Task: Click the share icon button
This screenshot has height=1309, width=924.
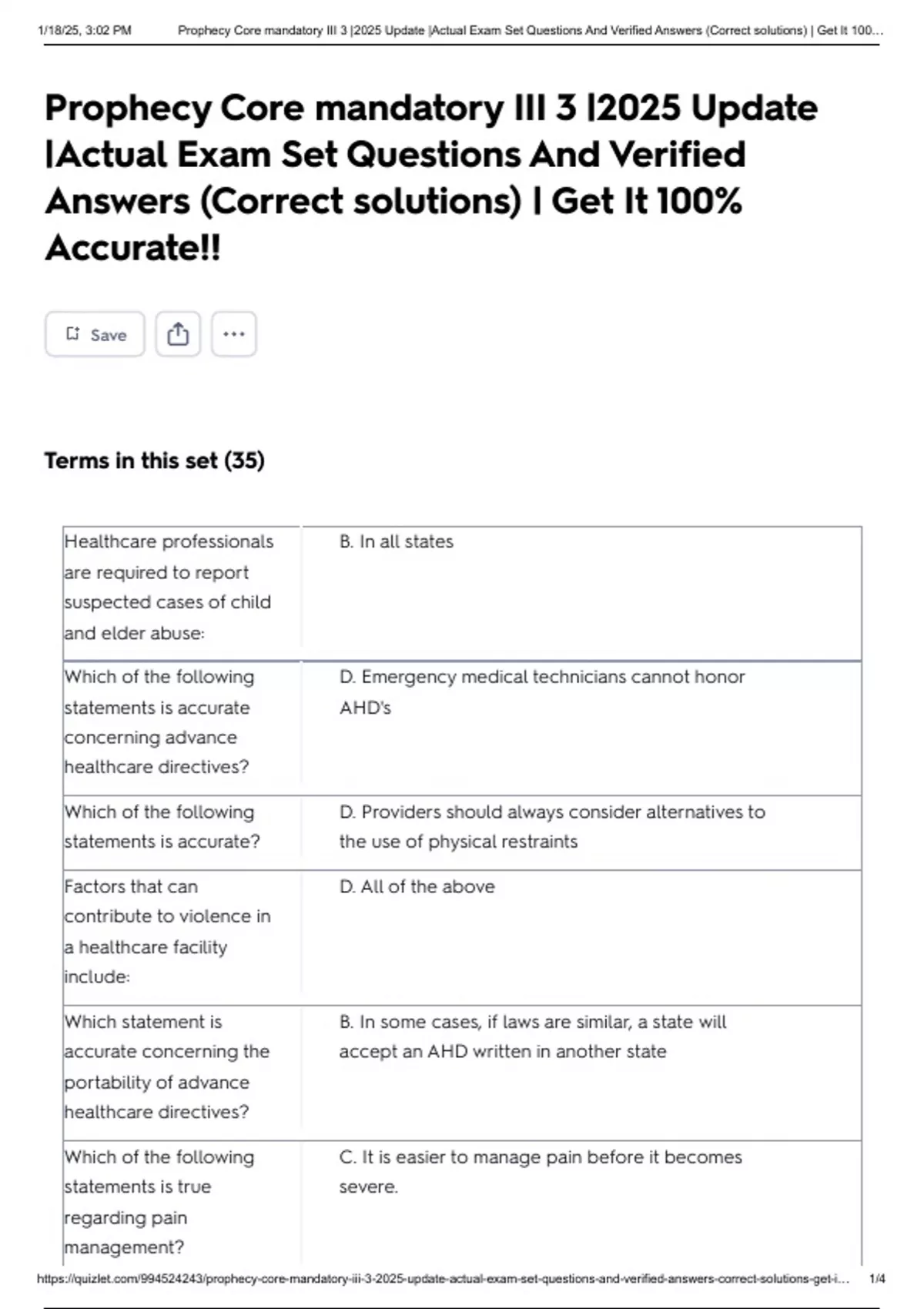Action: coord(178,334)
